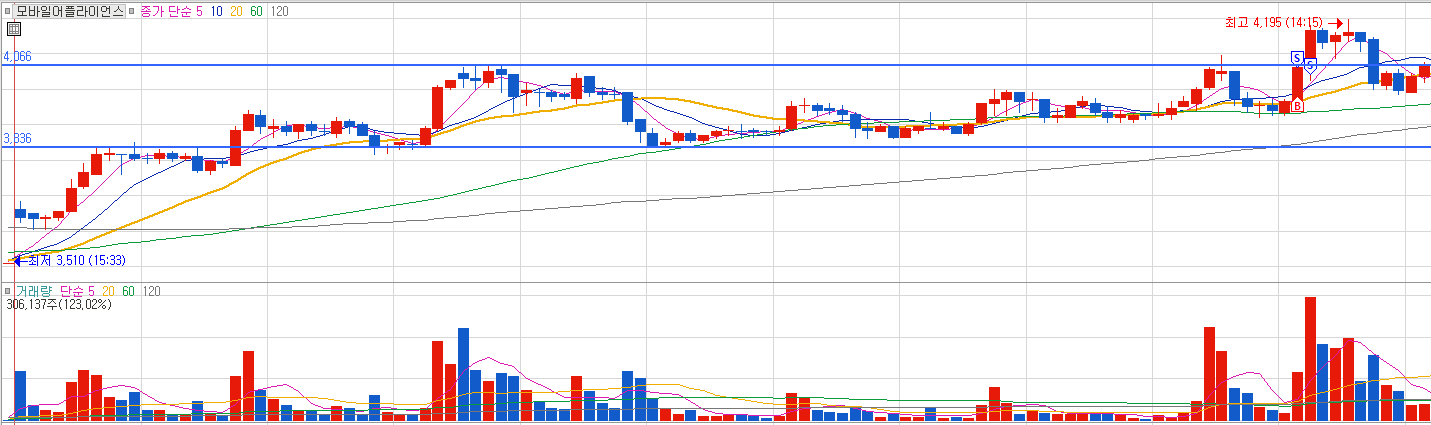Click the volume 60-period average label
Viewport: 1431px width, 425px height.
(x=129, y=291)
